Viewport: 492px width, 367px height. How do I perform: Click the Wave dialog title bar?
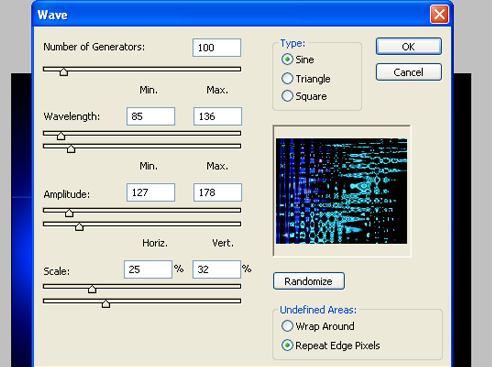point(243,15)
